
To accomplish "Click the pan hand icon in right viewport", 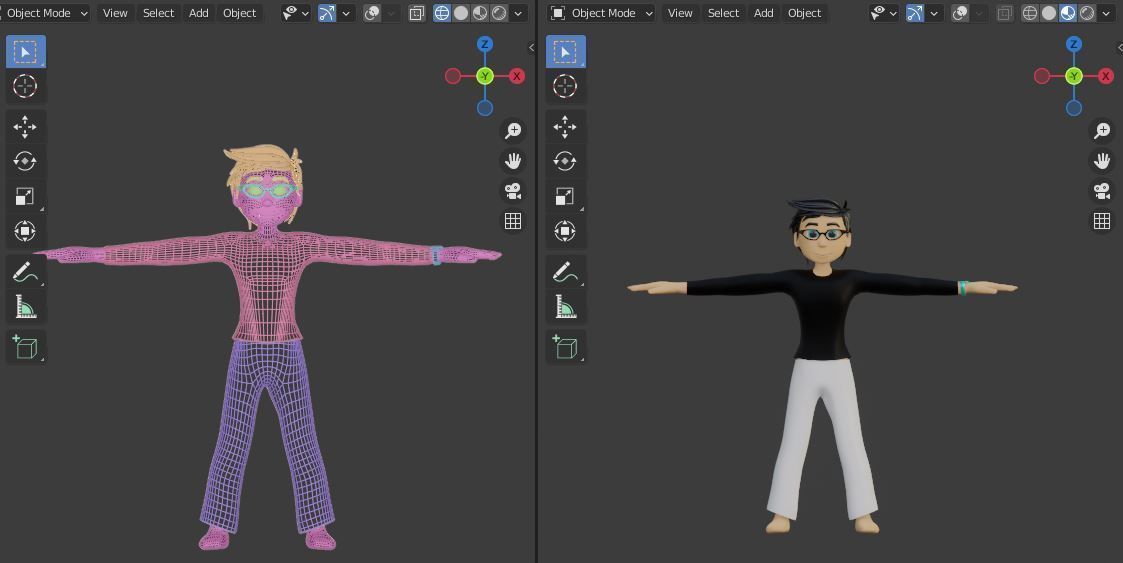I will click(1102, 160).
